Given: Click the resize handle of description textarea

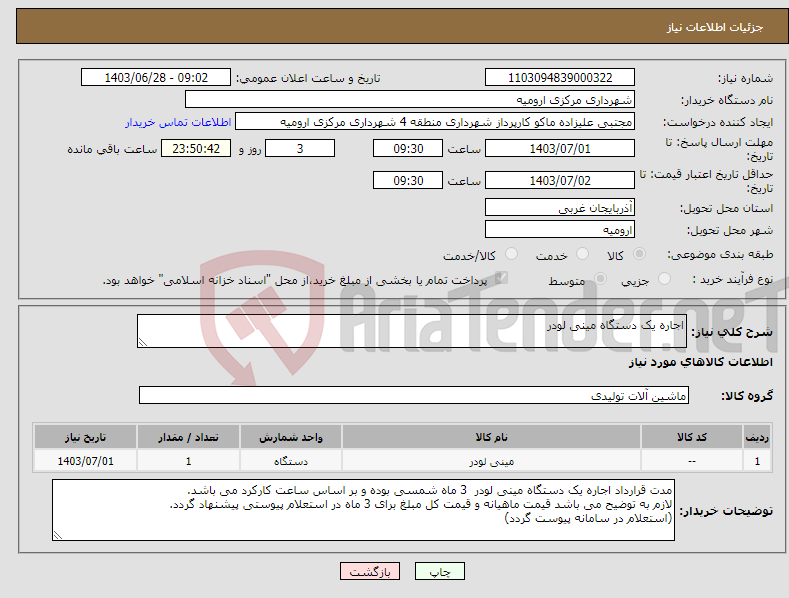Looking at the screenshot, I should [x=143, y=342].
